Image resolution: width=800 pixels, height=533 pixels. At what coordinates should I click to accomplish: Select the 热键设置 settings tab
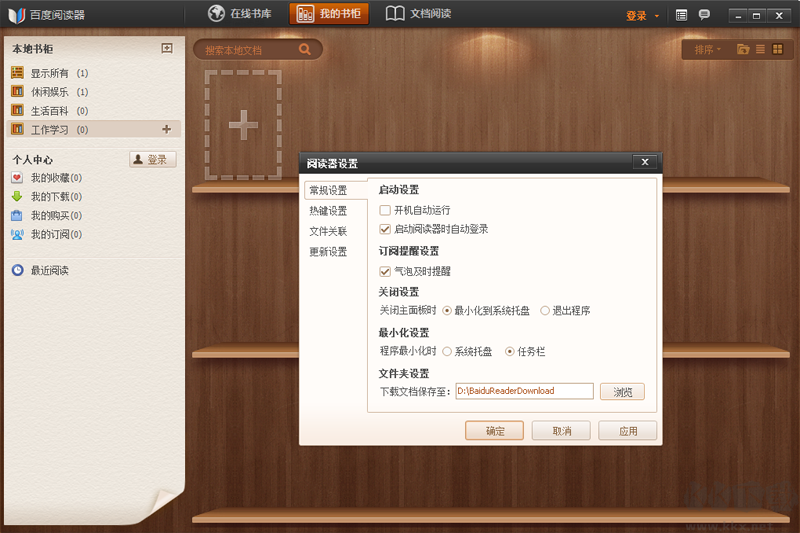328,211
